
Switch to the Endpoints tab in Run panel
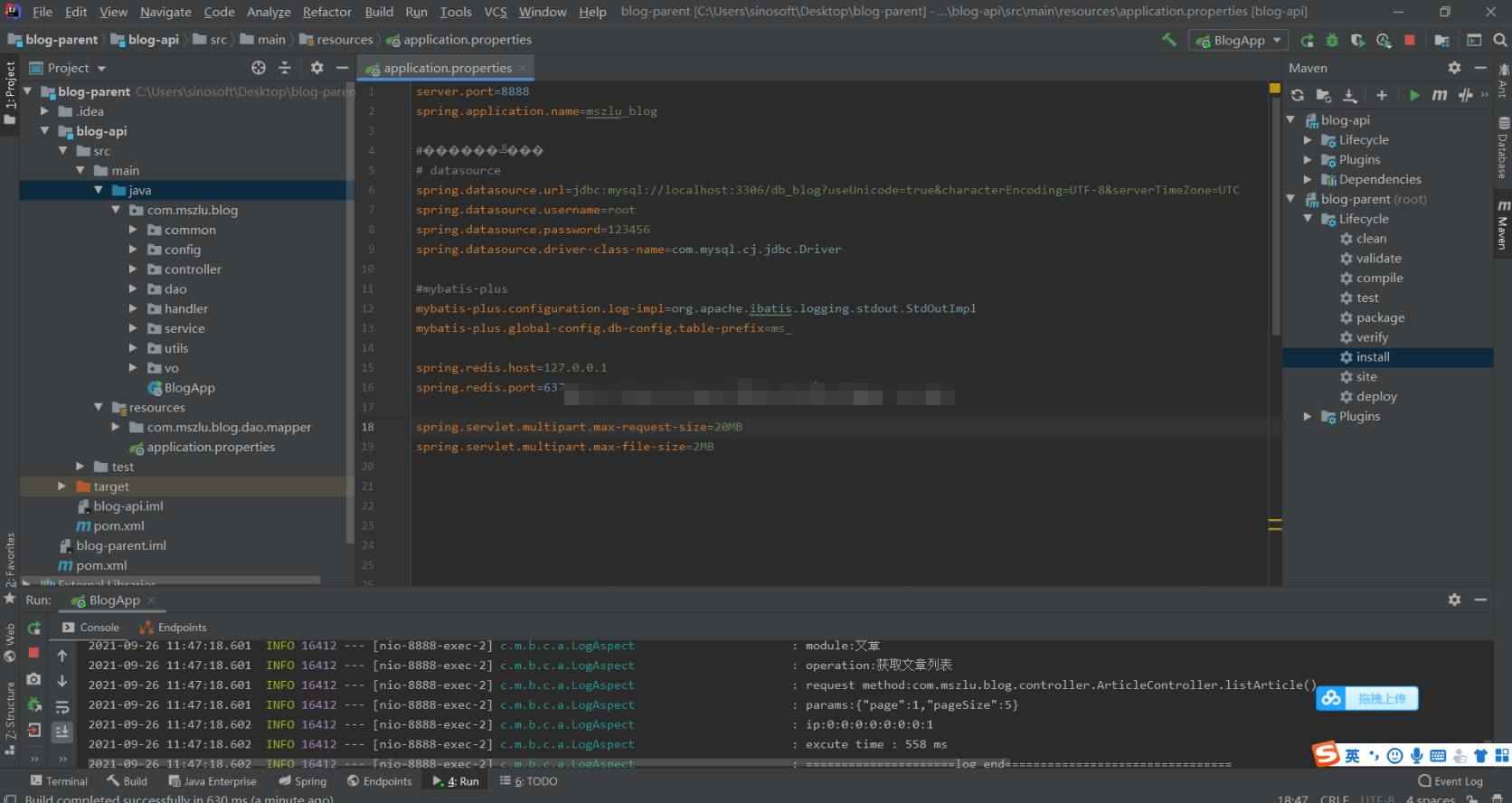pyautogui.click(x=174, y=628)
